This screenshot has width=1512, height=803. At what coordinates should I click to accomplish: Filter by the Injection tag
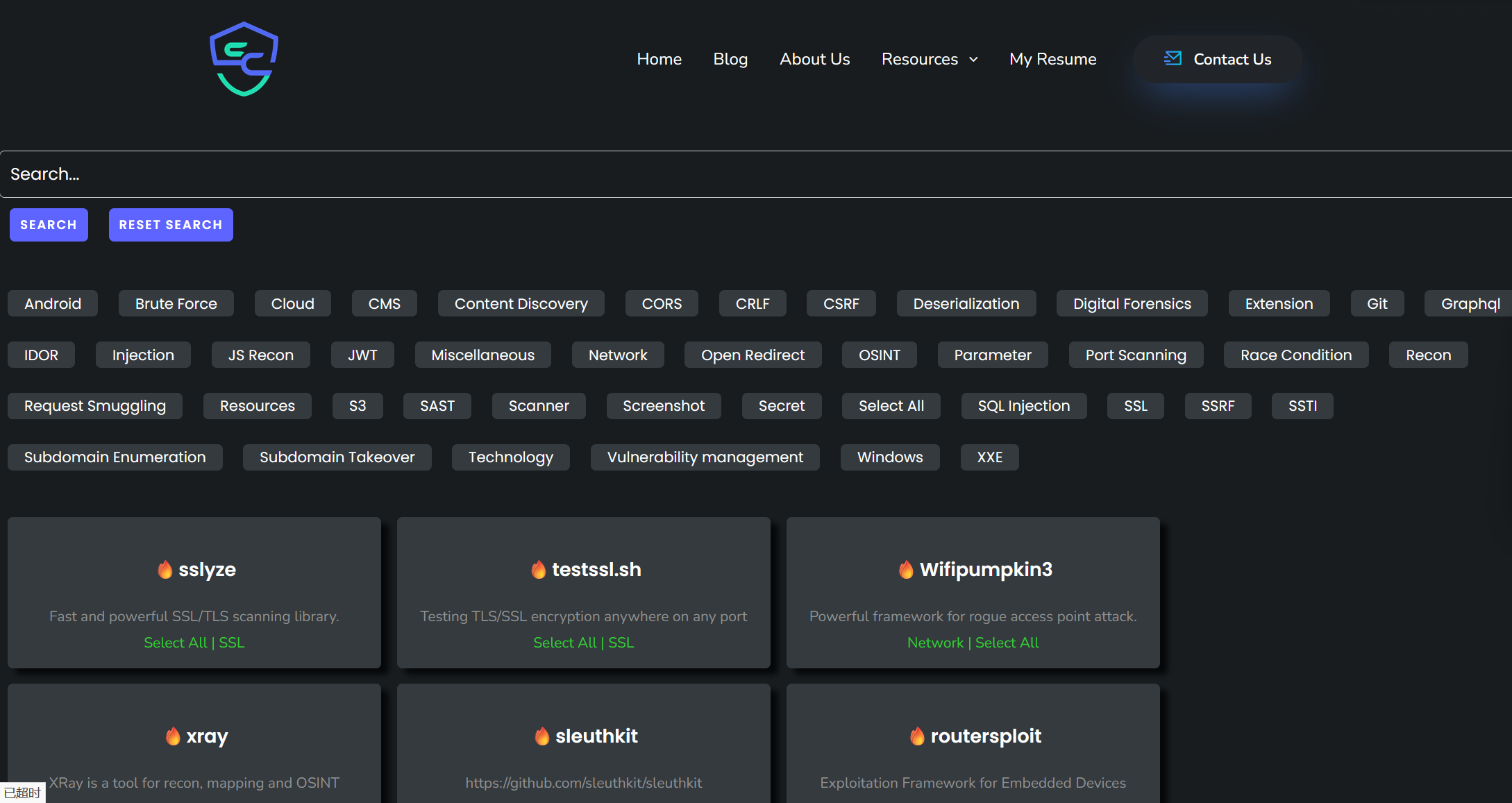(143, 355)
